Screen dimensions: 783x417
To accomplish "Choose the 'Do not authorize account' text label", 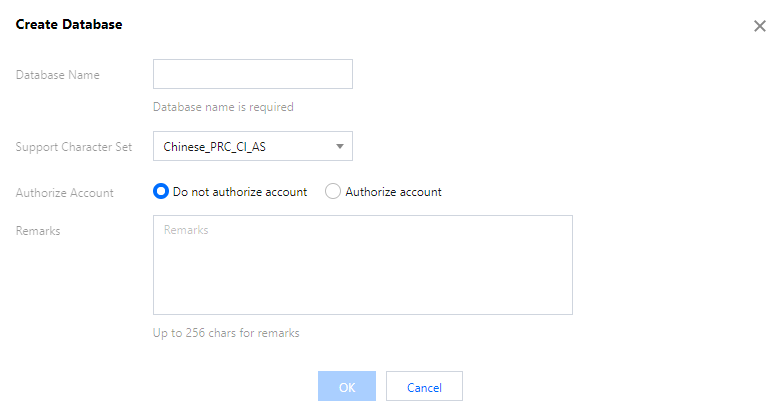I will (240, 192).
